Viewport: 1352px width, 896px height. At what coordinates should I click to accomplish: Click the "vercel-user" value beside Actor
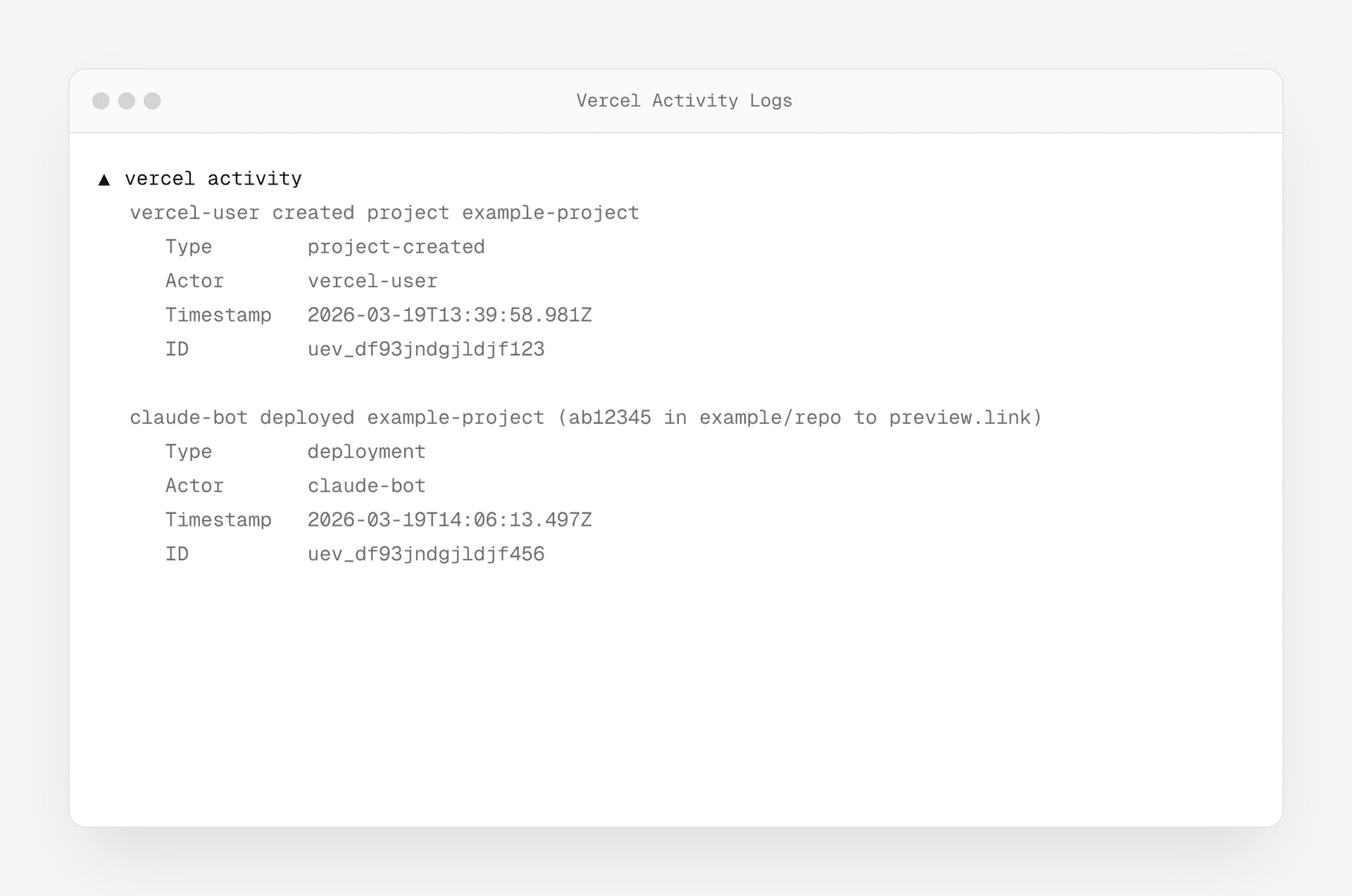tap(372, 282)
